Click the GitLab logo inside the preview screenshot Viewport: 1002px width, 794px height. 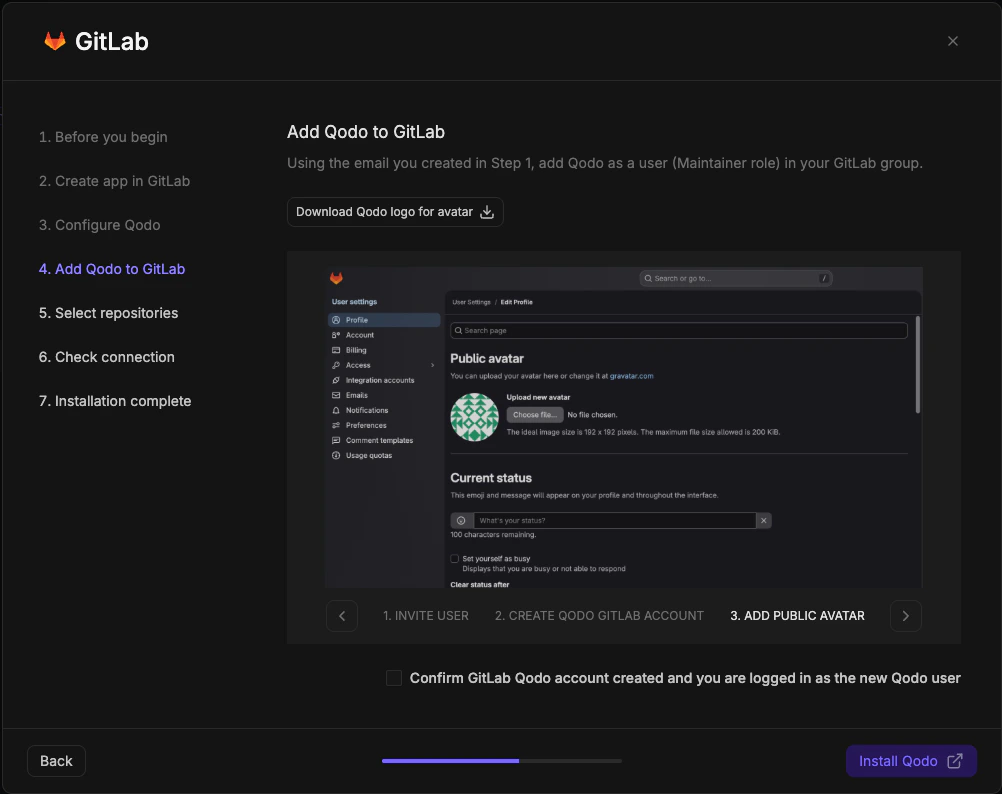click(336, 278)
